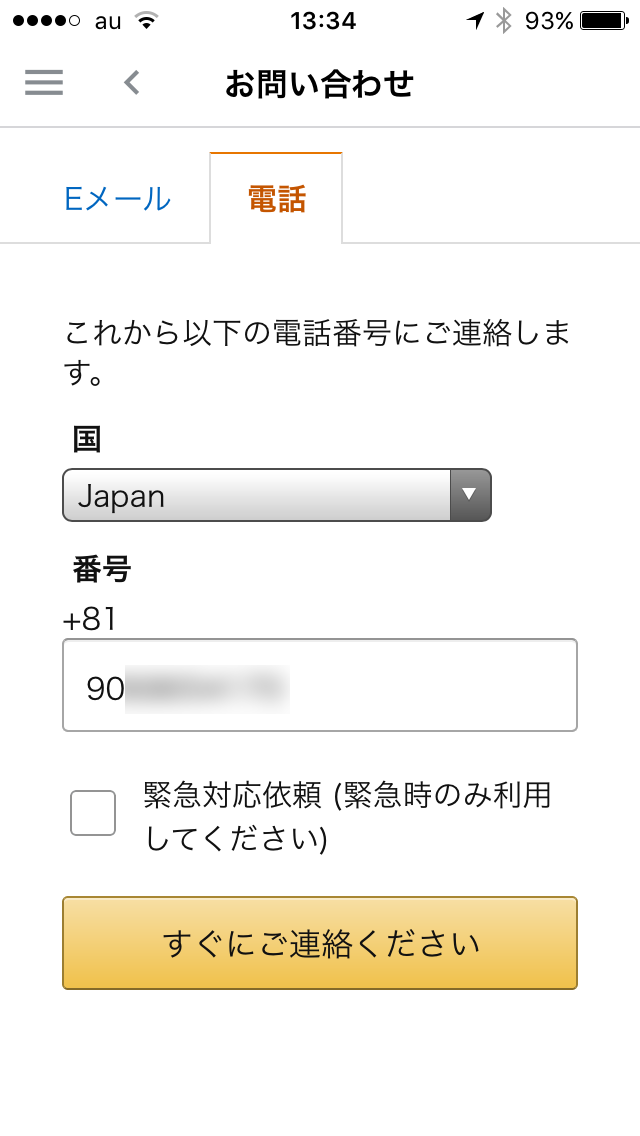The height and width of the screenshot is (1136, 640).
Task: Focus the phone number input field
Action: [320, 685]
